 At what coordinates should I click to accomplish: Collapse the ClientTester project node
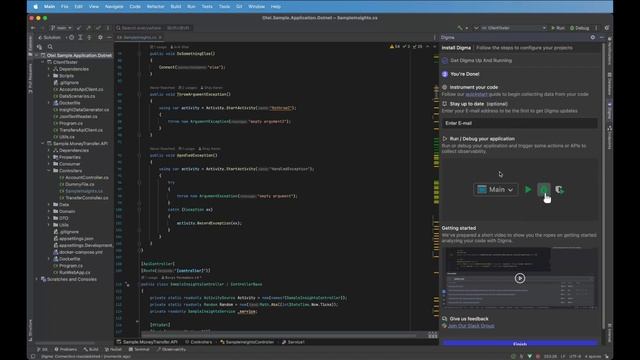43,62
